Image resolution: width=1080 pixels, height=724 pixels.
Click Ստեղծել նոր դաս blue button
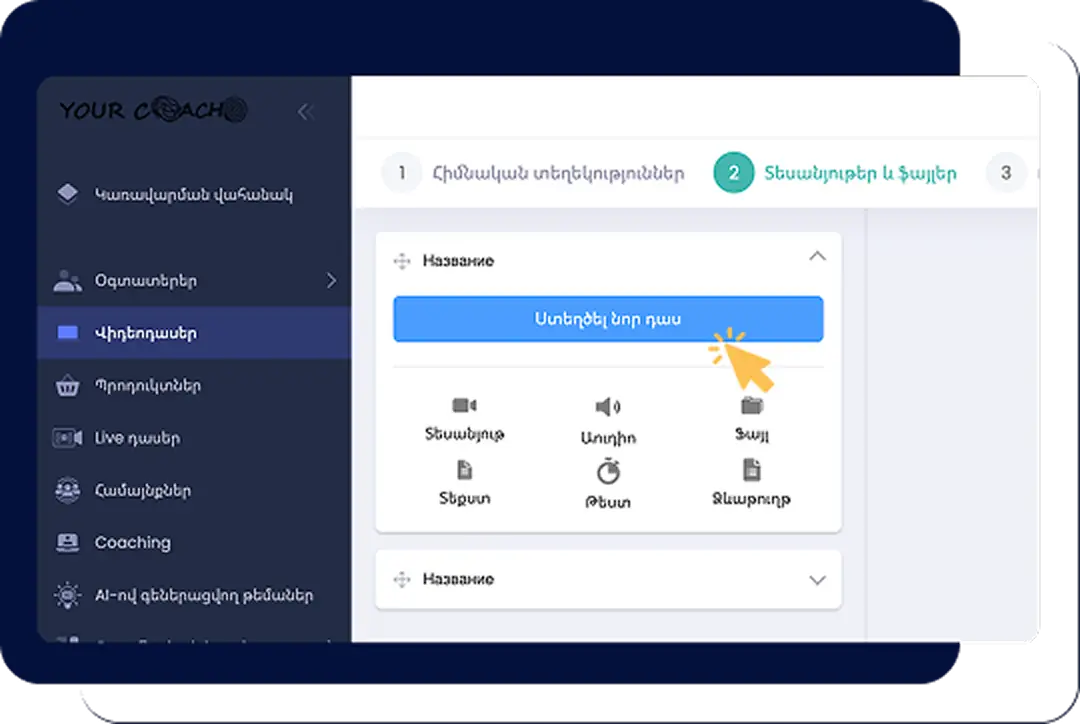(608, 319)
